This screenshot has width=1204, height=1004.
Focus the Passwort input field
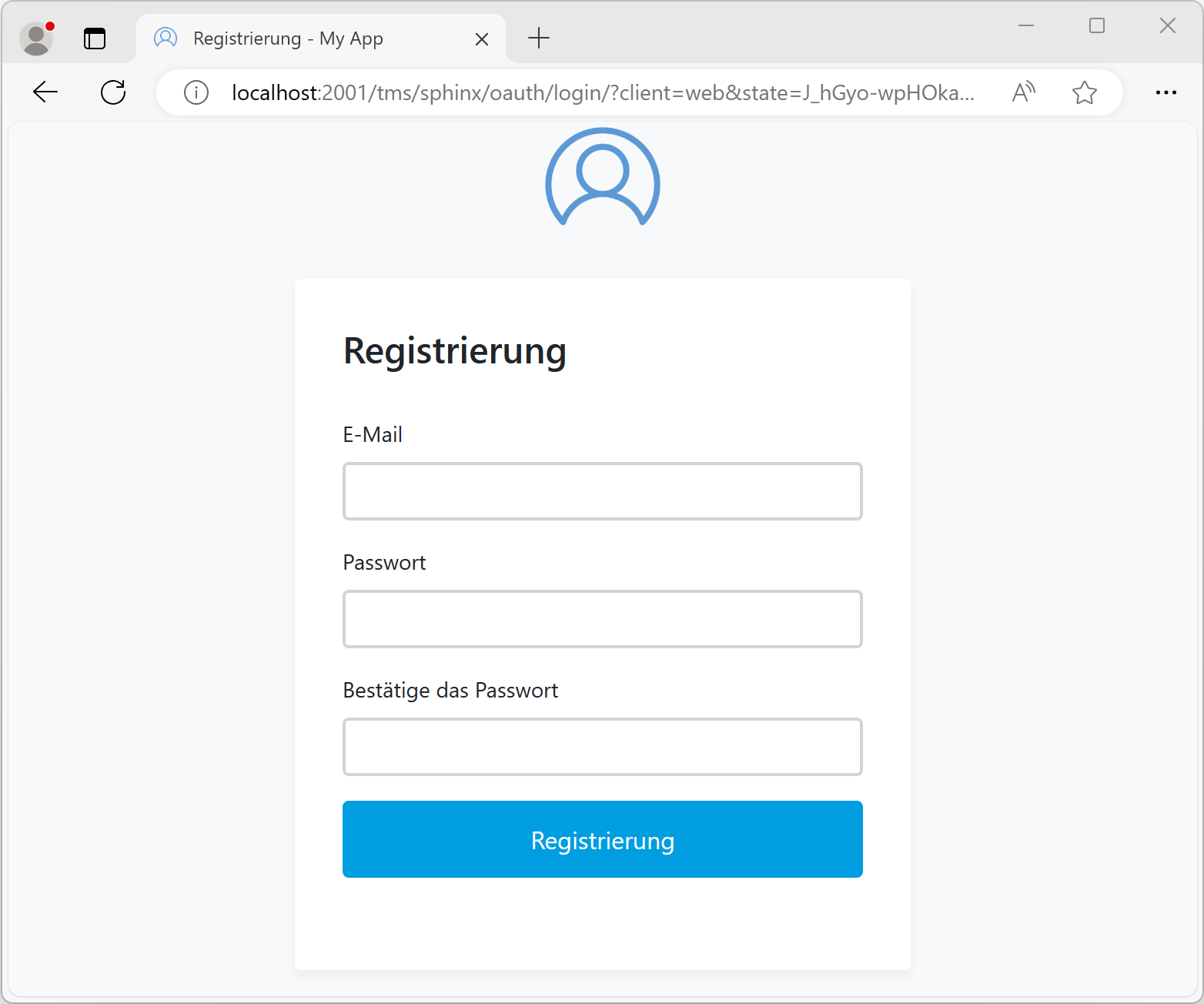602,618
